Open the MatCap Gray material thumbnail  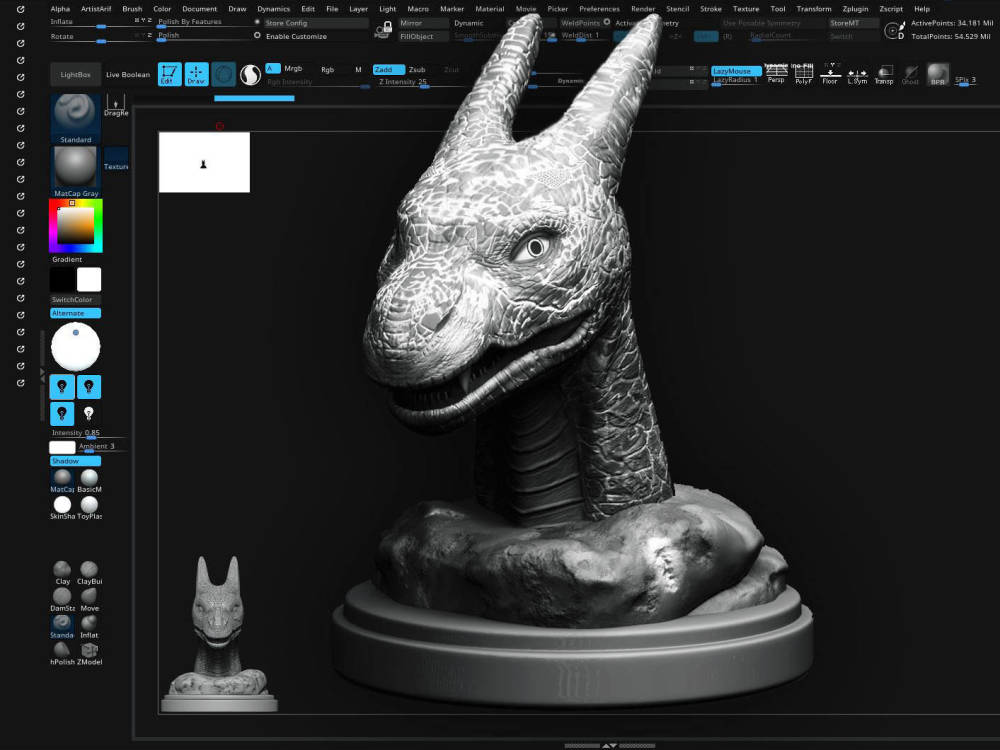pos(75,172)
